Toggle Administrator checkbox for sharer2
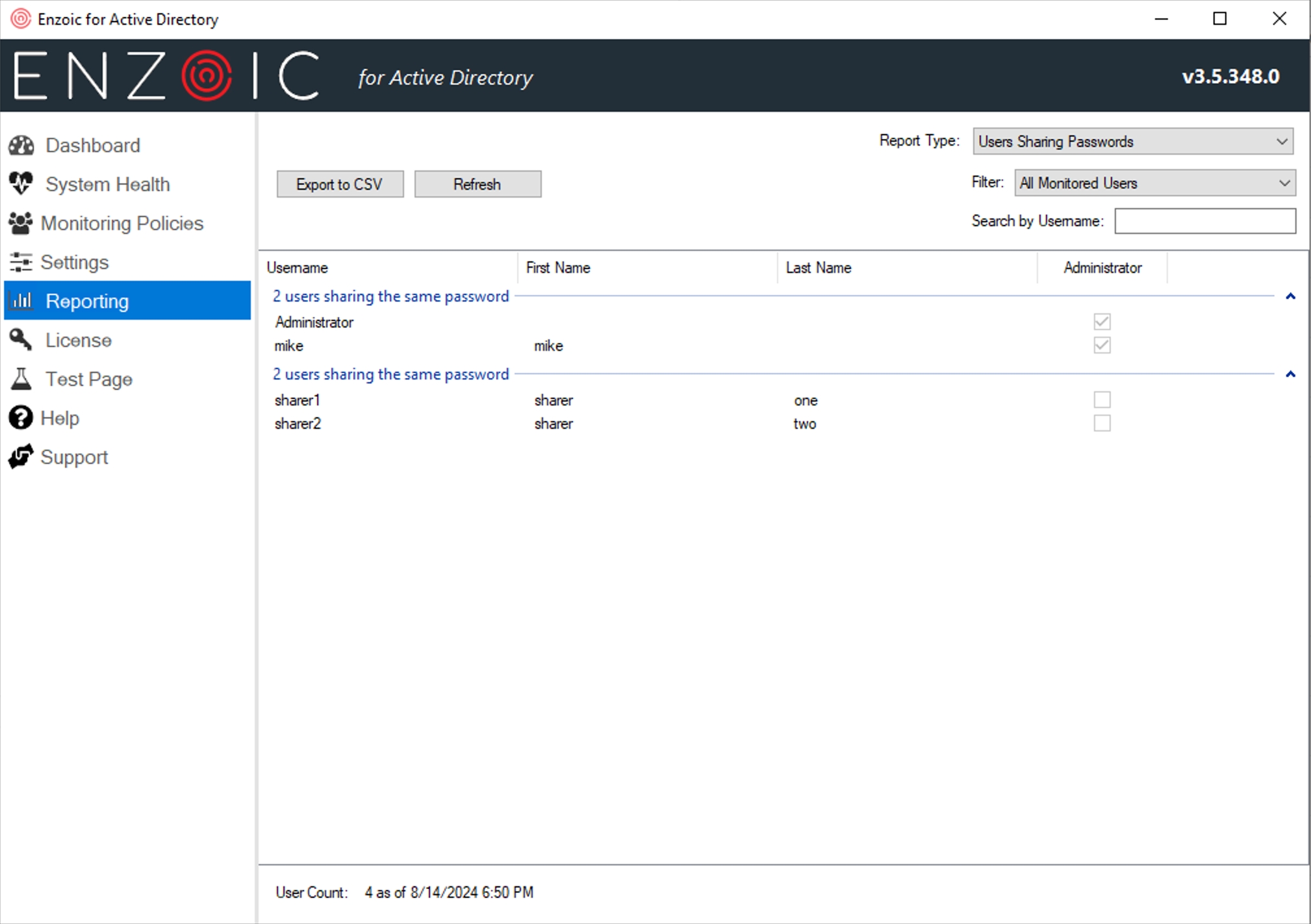Image resolution: width=1311 pixels, height=924 pixels. click(1102, 423)
